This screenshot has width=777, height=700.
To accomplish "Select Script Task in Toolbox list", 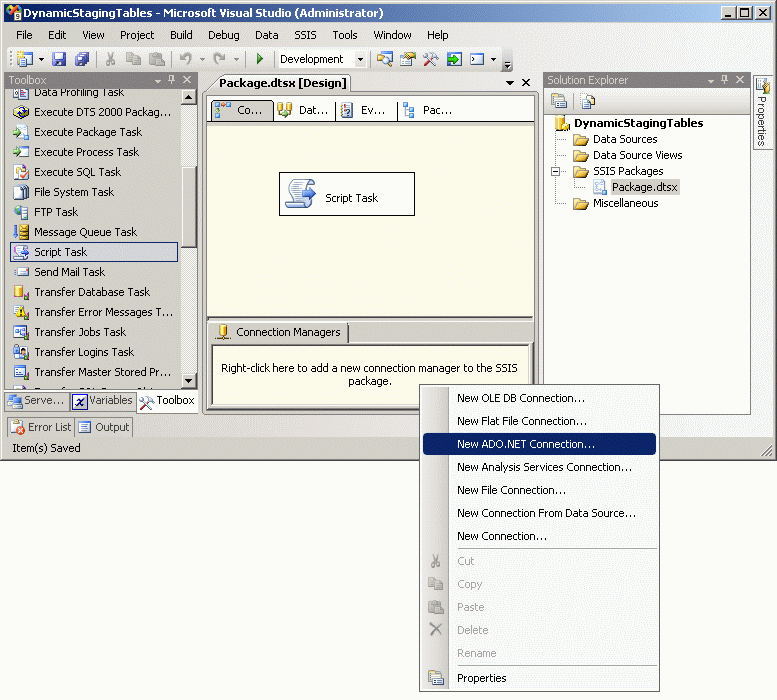I will [94, 252].
